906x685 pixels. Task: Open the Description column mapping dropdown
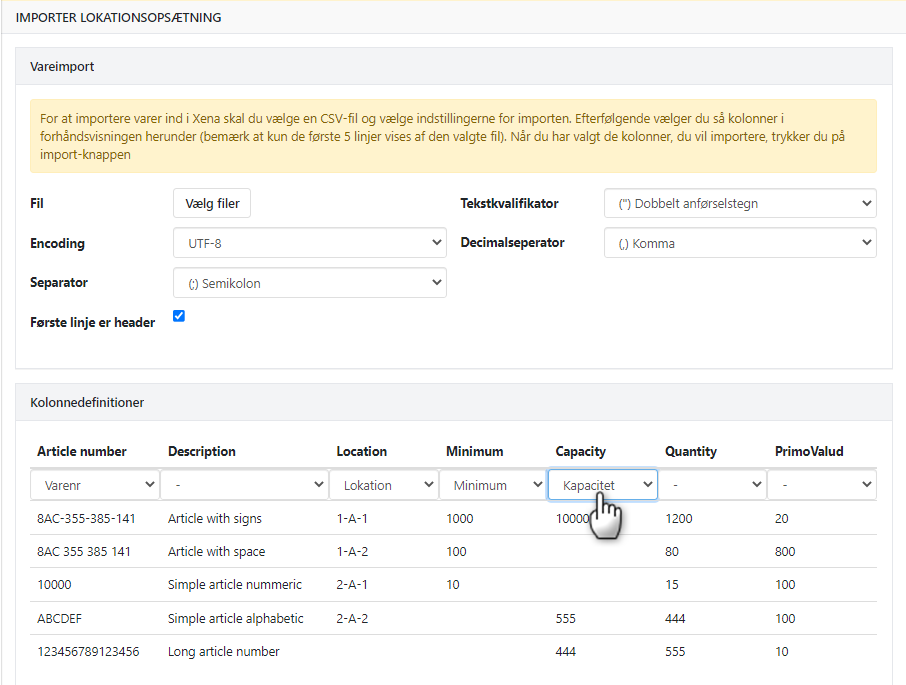245,485
